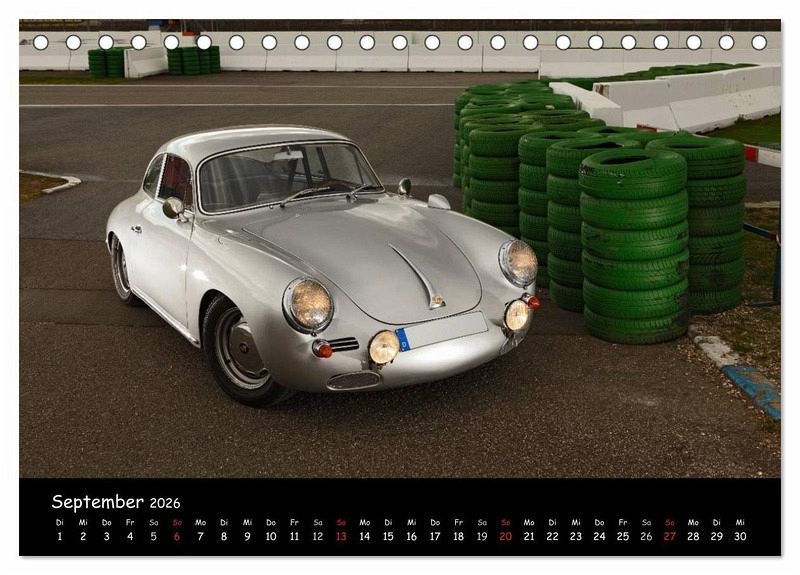Select Sunday the 6th, shown in red
The image size is (800, 575).
(177, 536)
